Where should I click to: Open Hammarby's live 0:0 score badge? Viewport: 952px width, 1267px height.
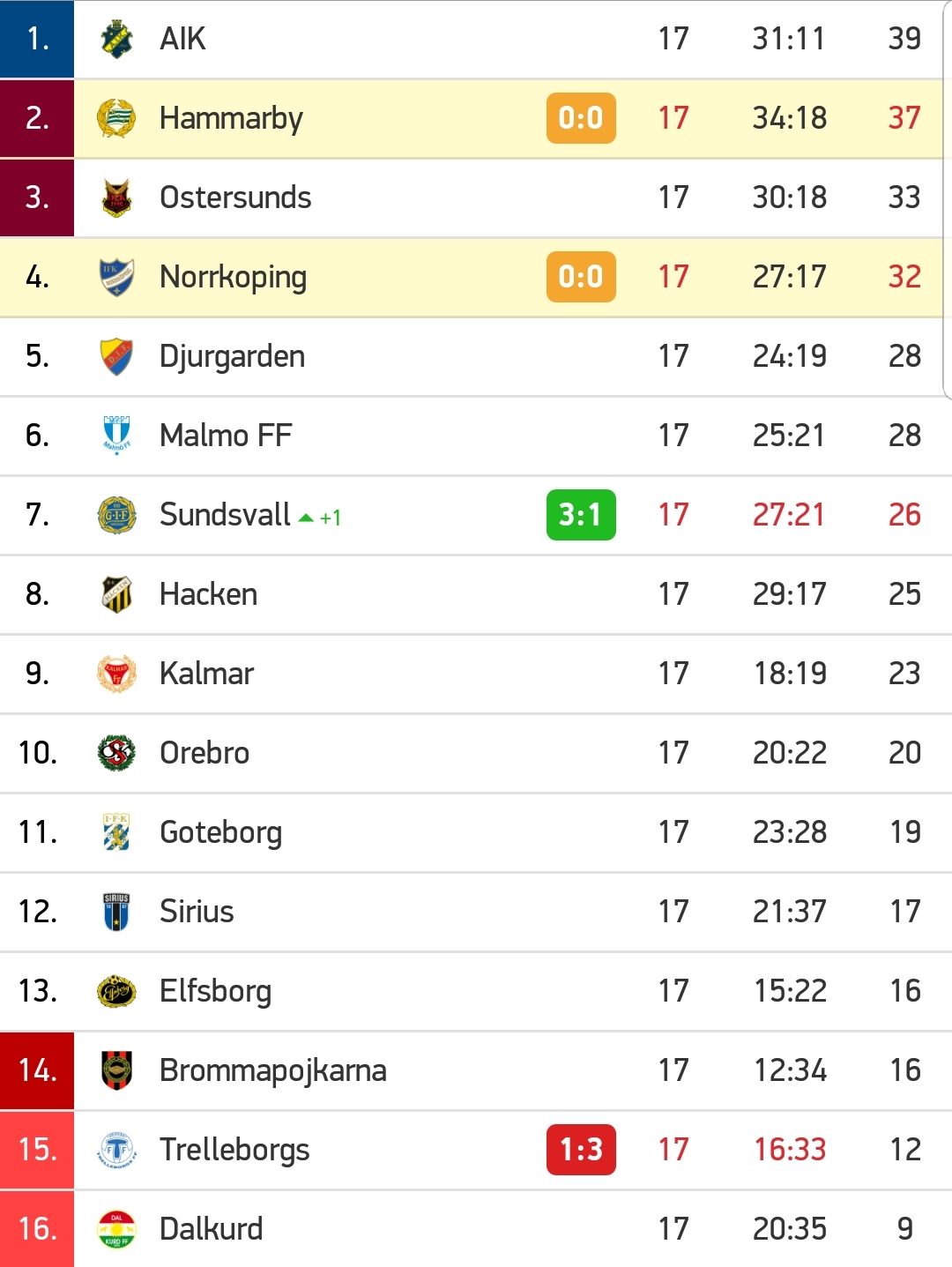(581, 118)
